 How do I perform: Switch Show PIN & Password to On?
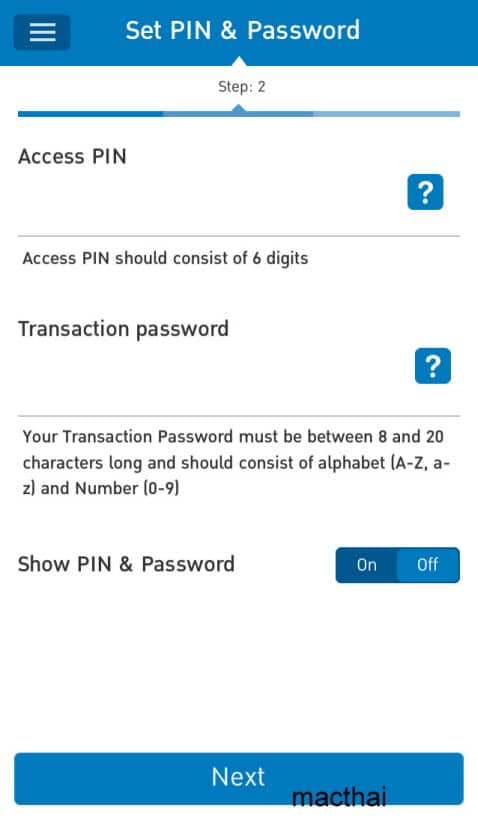coord(367,565)
